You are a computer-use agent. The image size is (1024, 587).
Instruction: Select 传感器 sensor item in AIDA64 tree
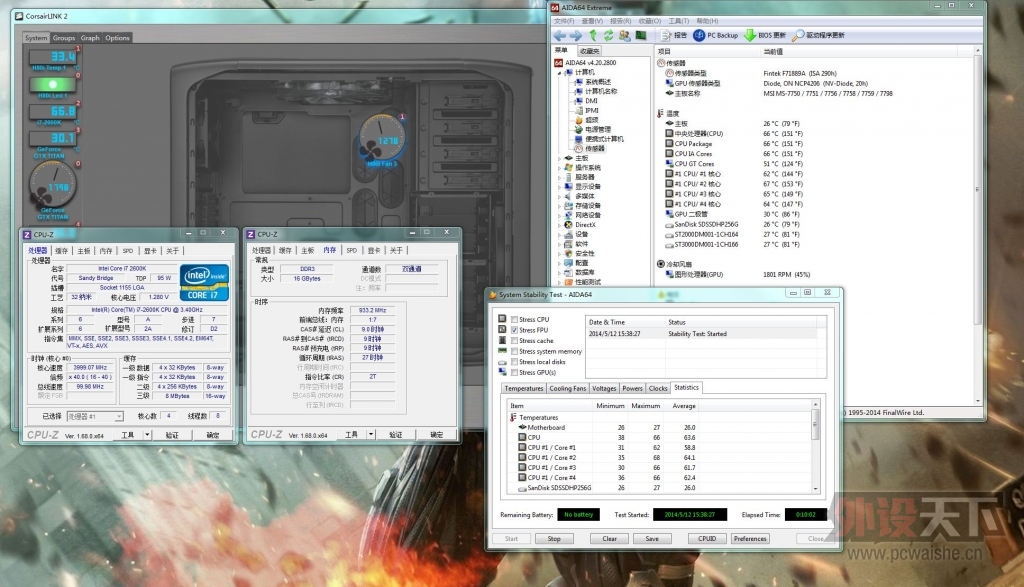tap(590, 149)
